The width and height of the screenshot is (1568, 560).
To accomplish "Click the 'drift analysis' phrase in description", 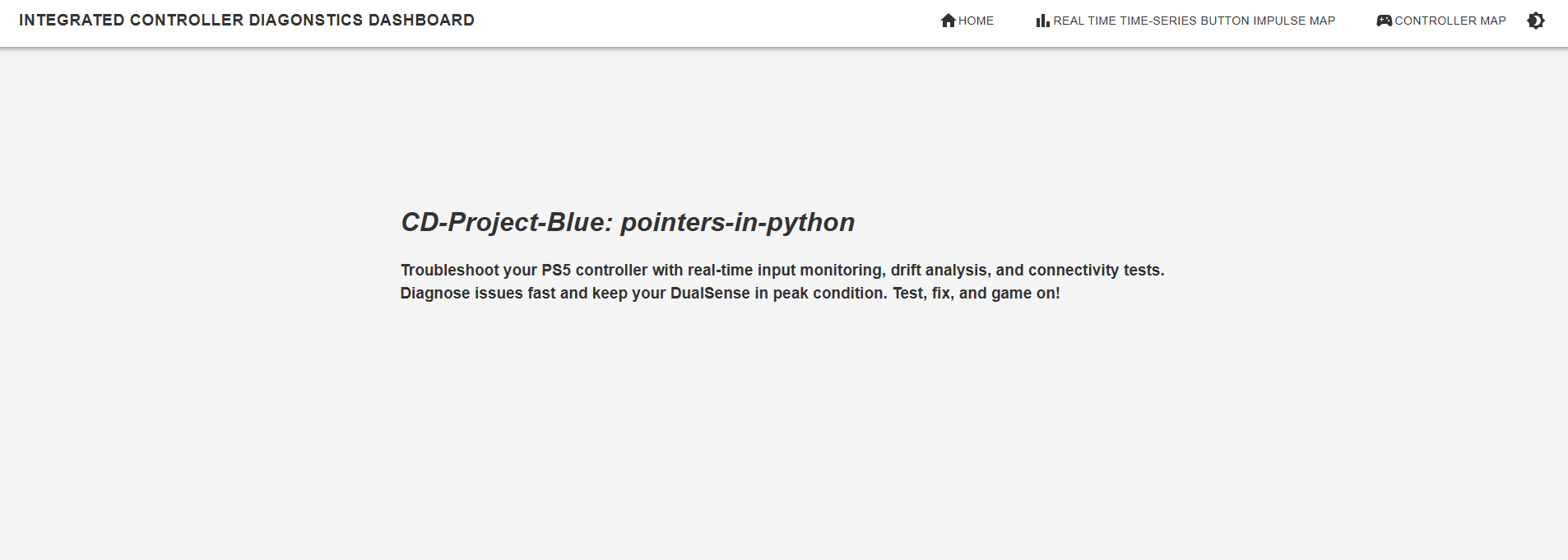I will (939, 270).
